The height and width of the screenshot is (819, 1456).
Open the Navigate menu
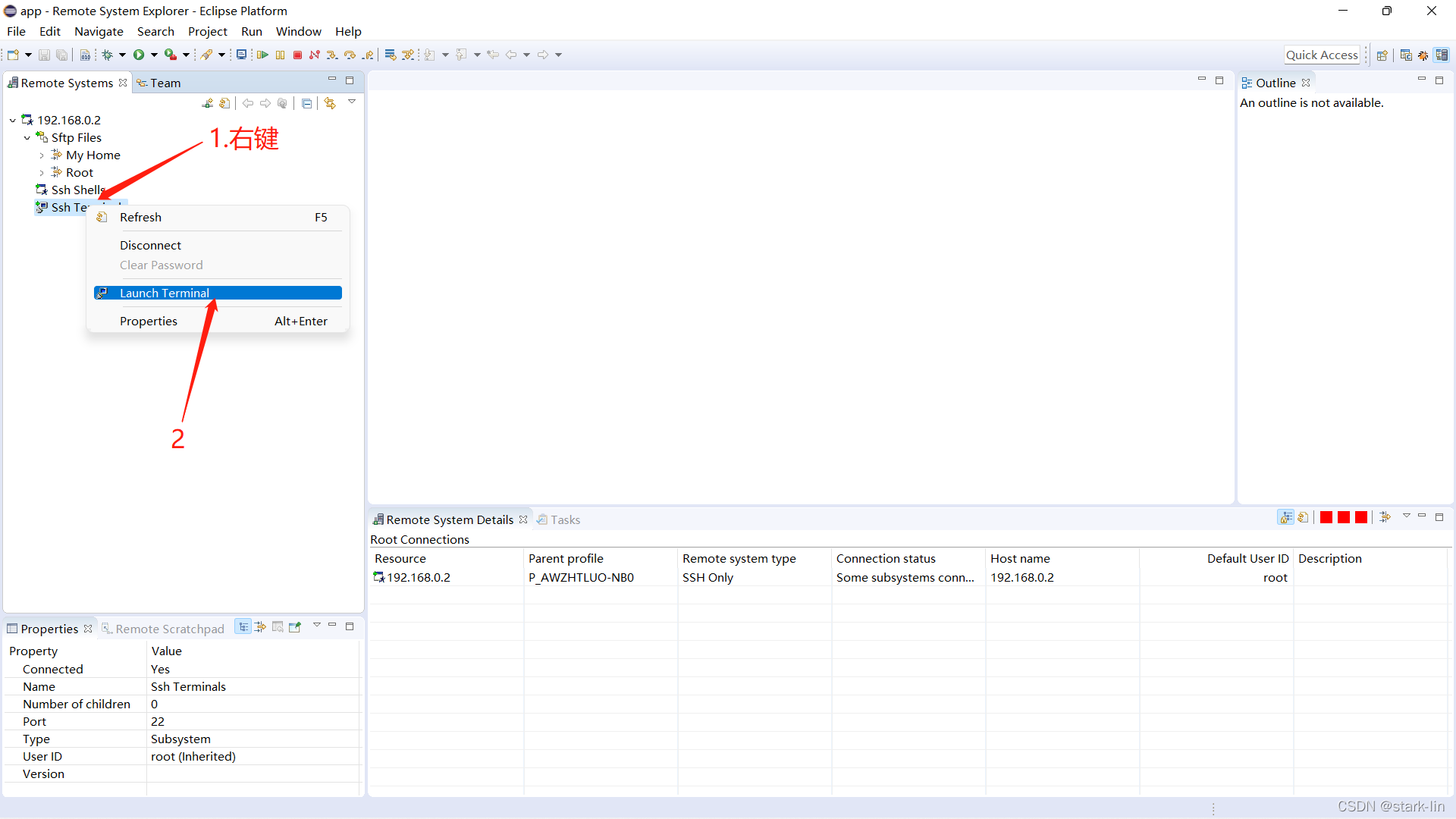(99, 31)
